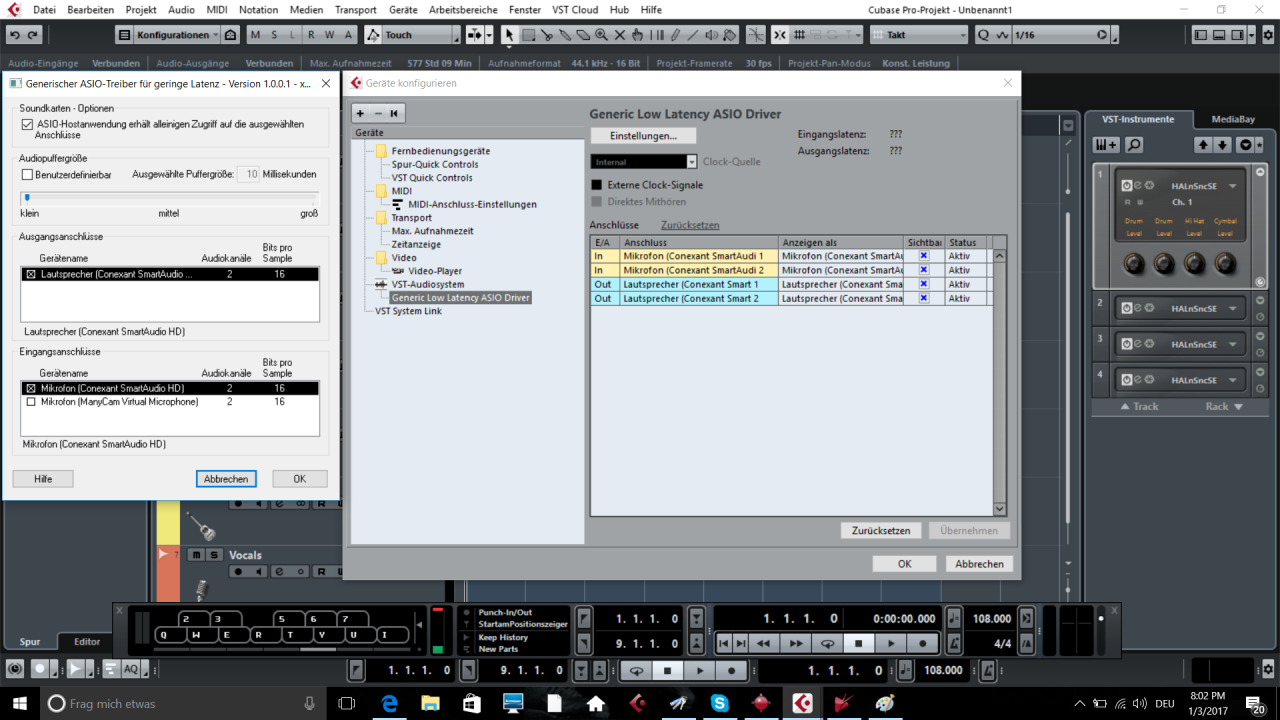Click the underlined Zurücksetzen link above the port table
This screenshot has width=1280, height=720.
(x=690, y=225)
